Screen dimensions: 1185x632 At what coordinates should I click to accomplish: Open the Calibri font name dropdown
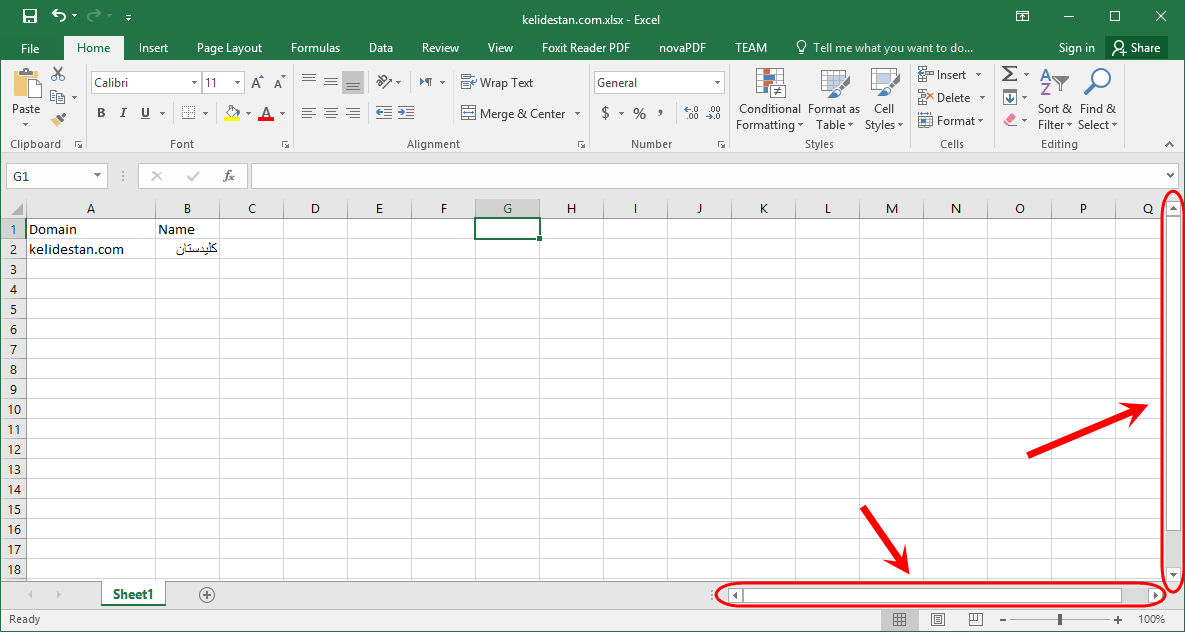click(194, 82)
